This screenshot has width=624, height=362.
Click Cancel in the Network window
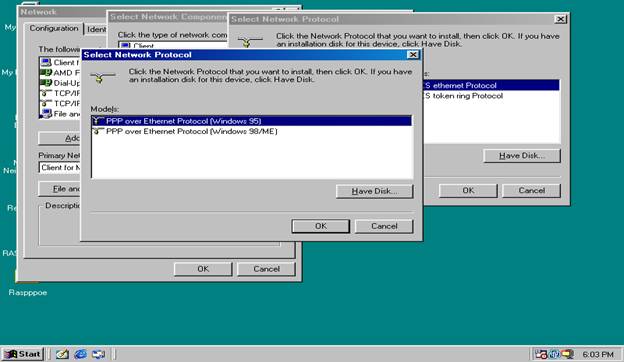(266, 269)
